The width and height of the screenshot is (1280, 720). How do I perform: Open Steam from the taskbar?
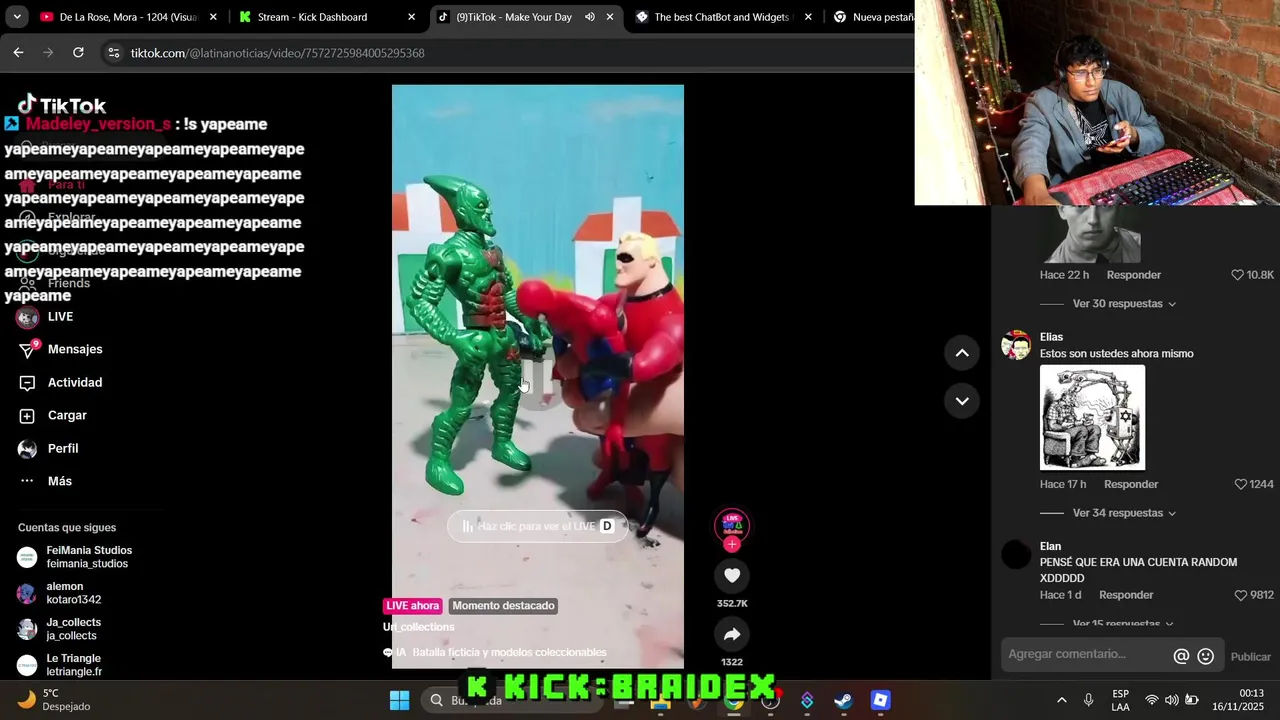[x=843, y=700]
